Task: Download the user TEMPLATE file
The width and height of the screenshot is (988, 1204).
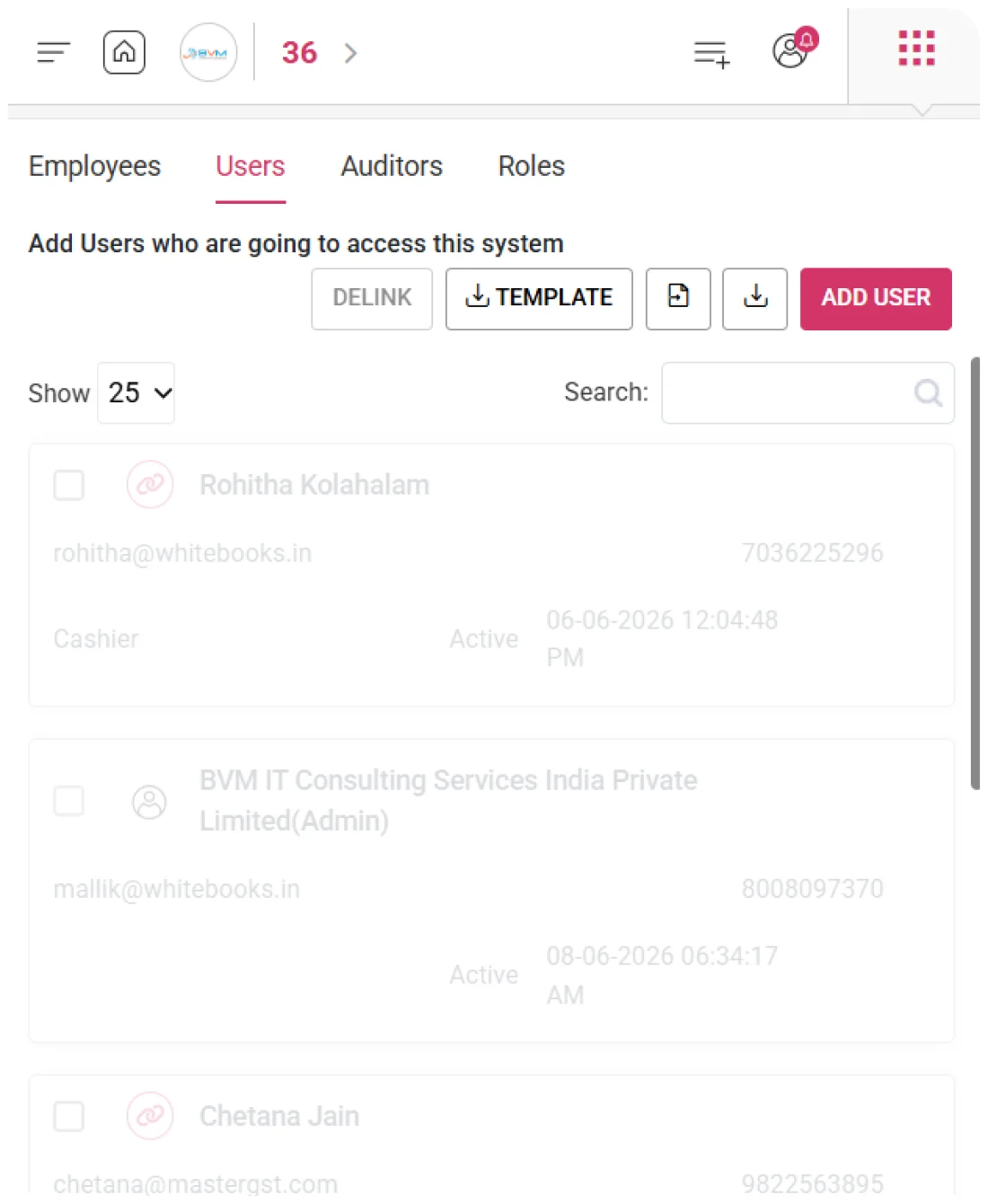Action: 539,298
